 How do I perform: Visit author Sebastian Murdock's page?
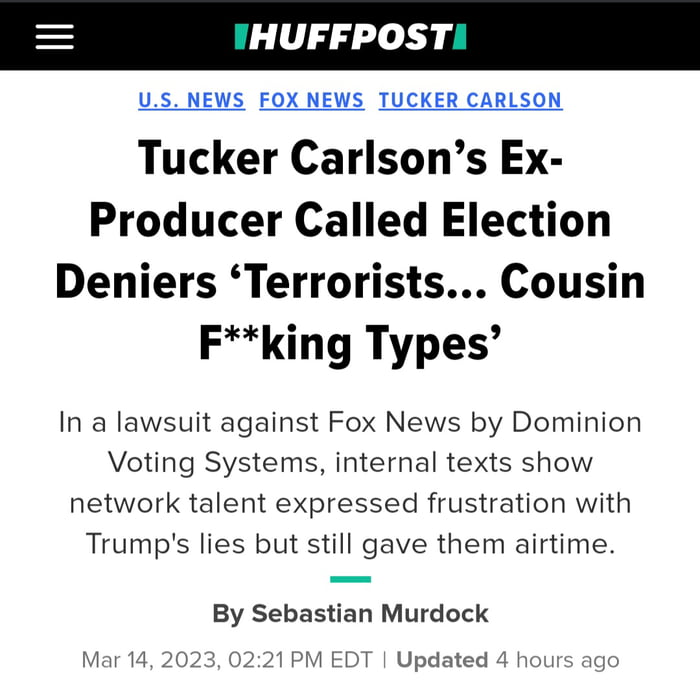click(x=369, y=613)
